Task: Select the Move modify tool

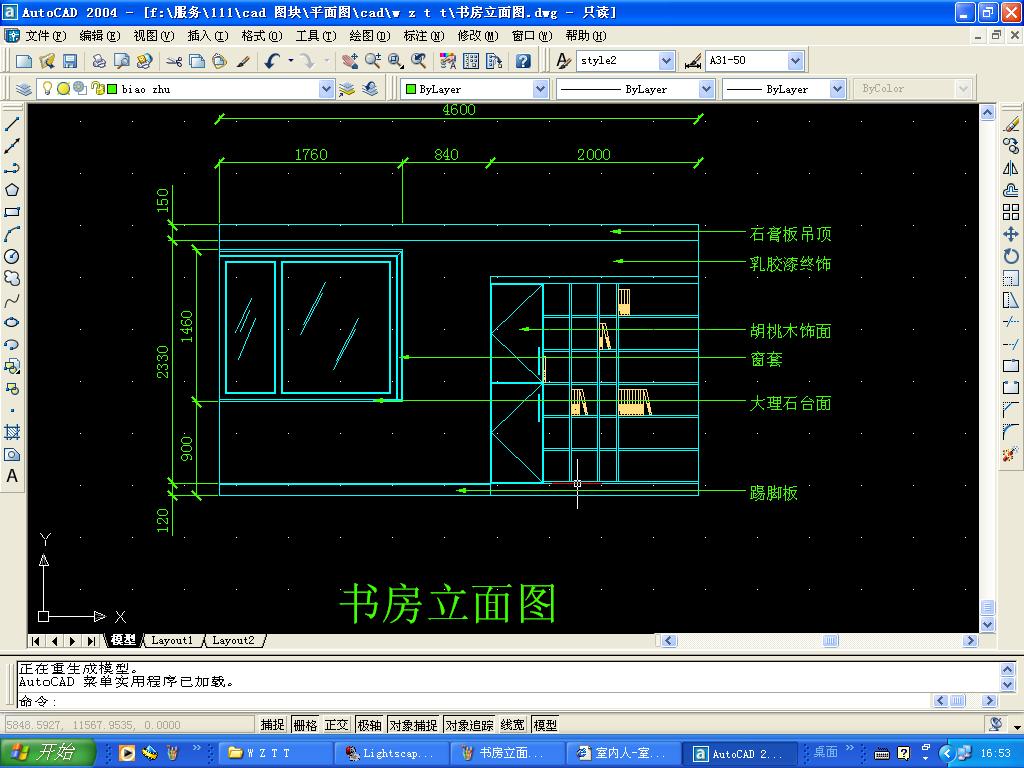Action: tap(1011, 234)
